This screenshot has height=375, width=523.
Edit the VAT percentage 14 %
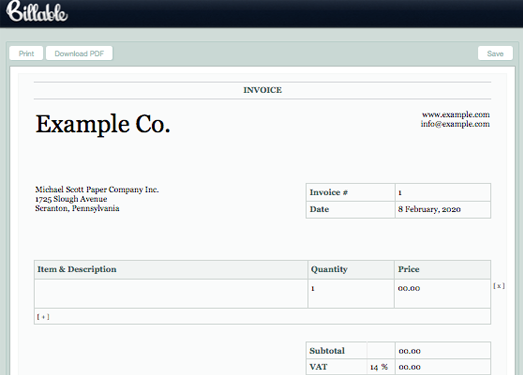point(379,367)
